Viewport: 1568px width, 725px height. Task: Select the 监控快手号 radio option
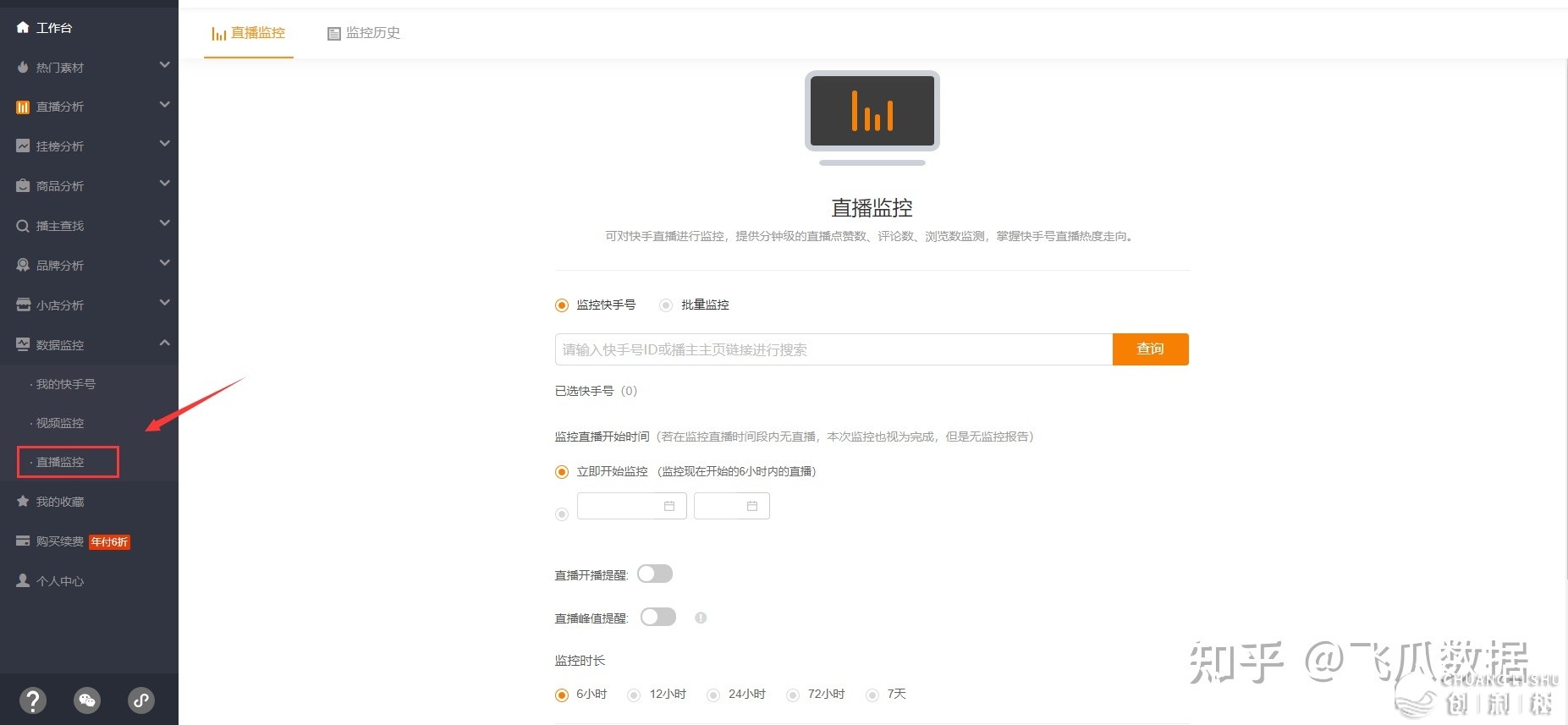click(562, 305)
